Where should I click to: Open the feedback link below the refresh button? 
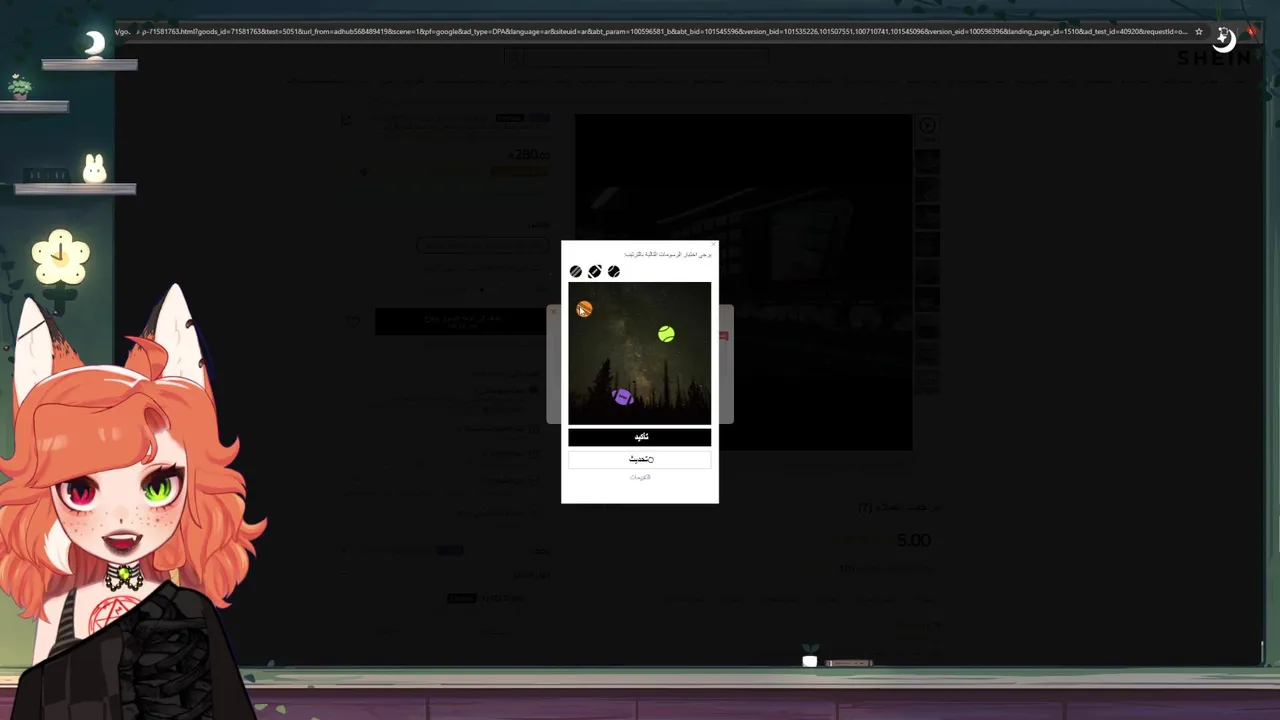[x=640, y=477]
